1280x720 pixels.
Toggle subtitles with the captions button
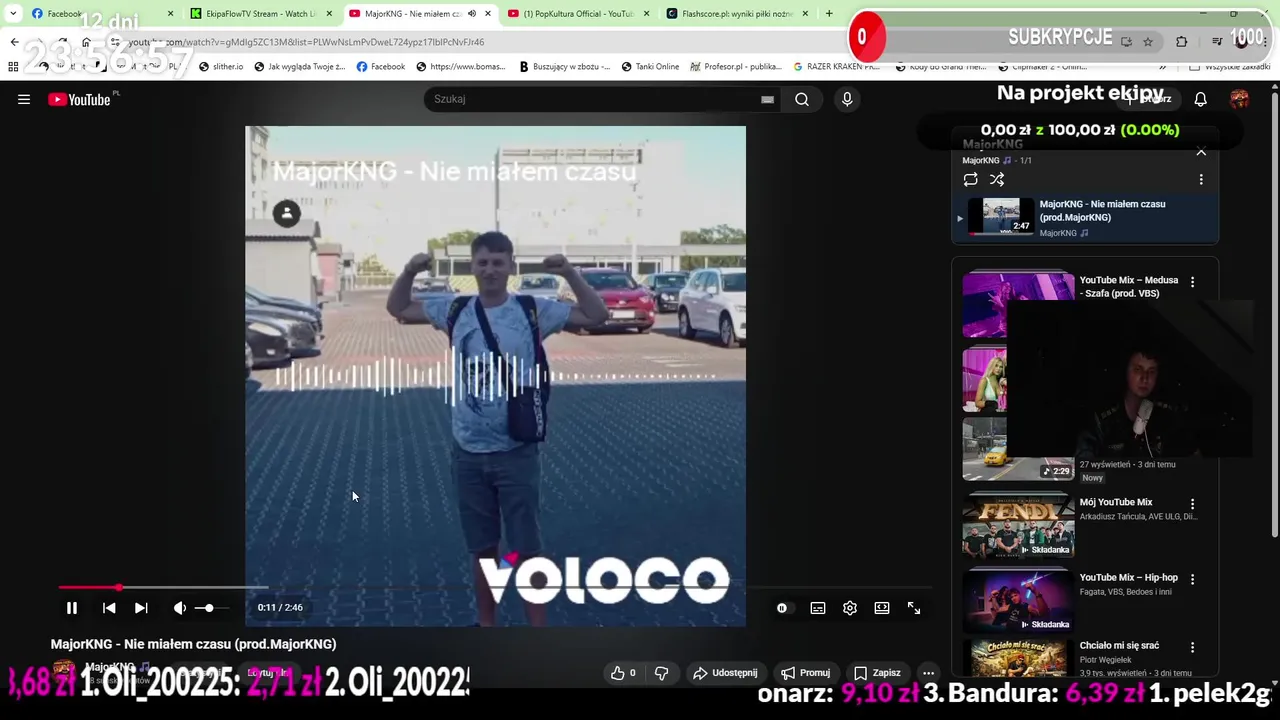click(818, 608)
